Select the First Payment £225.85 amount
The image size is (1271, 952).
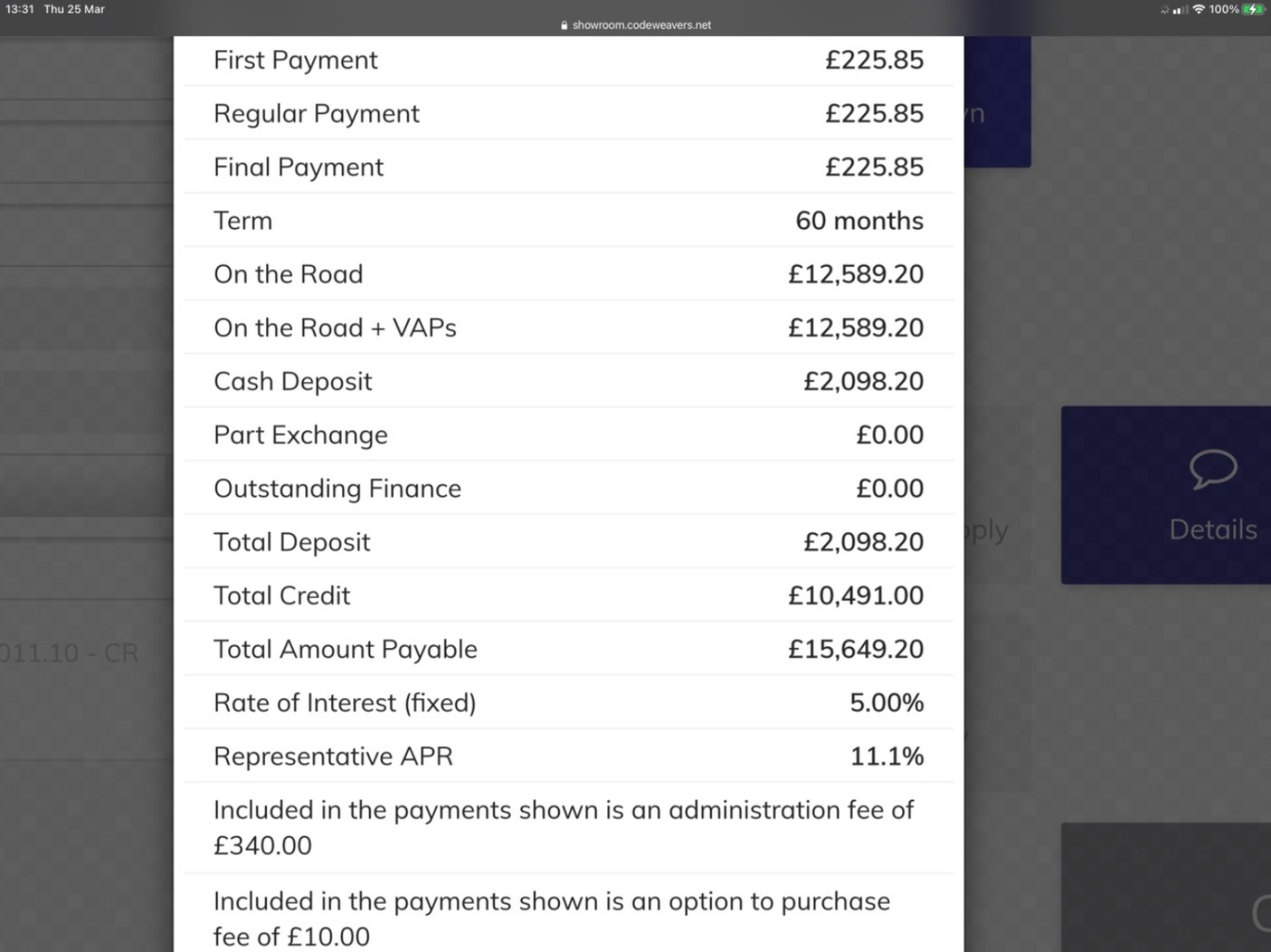[x=873, y=60]
